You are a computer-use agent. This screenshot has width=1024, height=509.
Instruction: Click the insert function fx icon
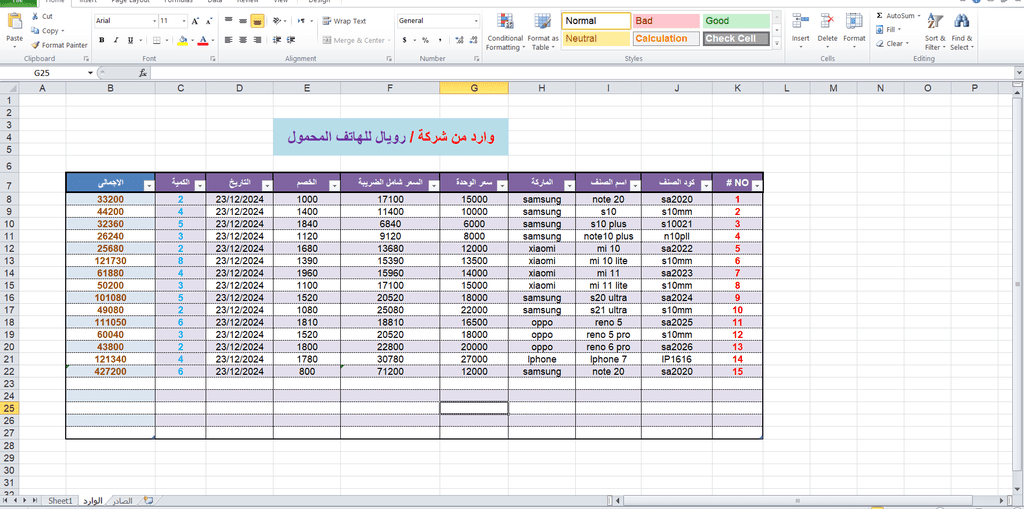pos(143,73)
